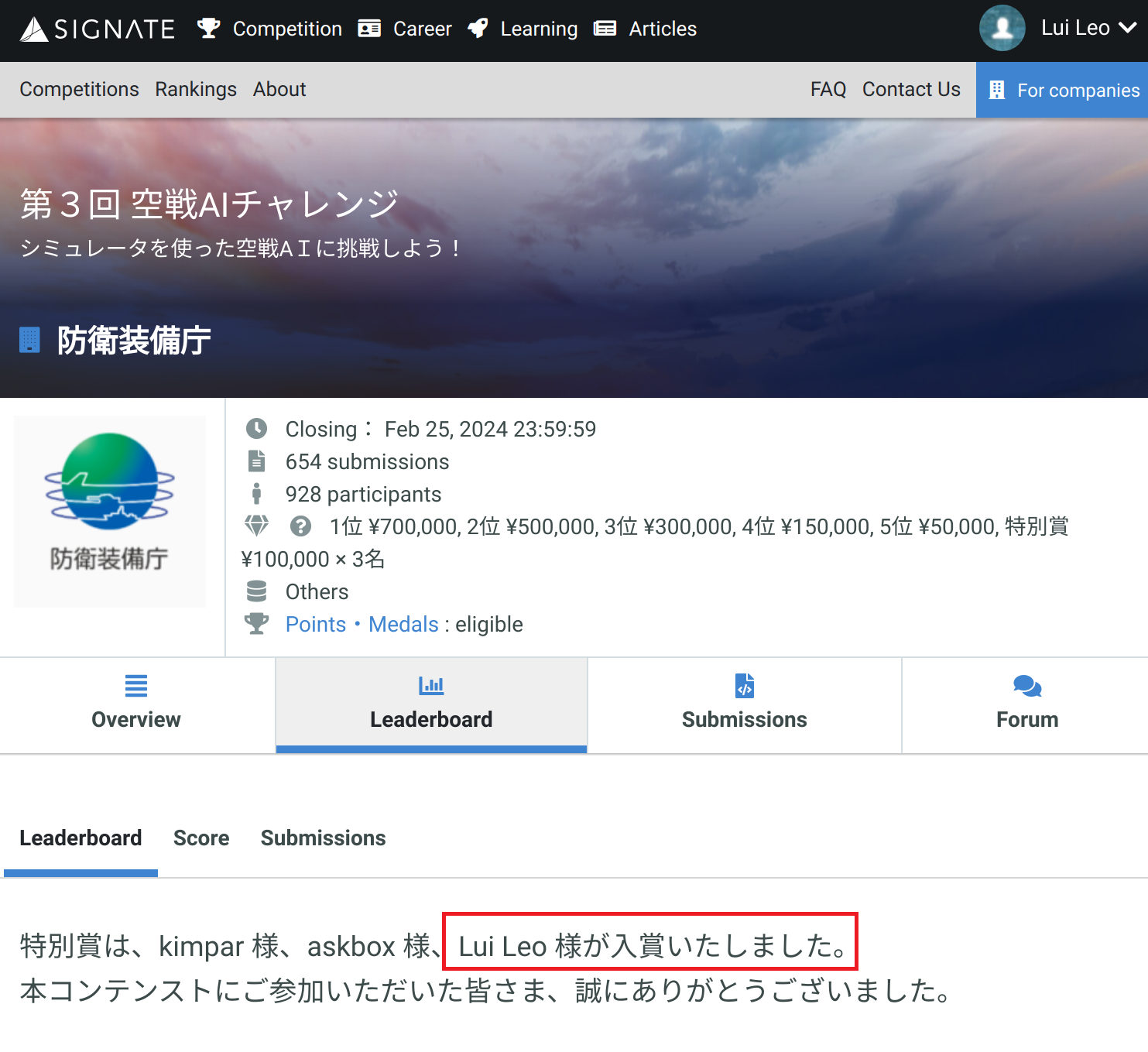The height and width of the screenshot is (1052, 1148).
Task: Click the Lui Leo user avatar
Action: coord(1002,28)
